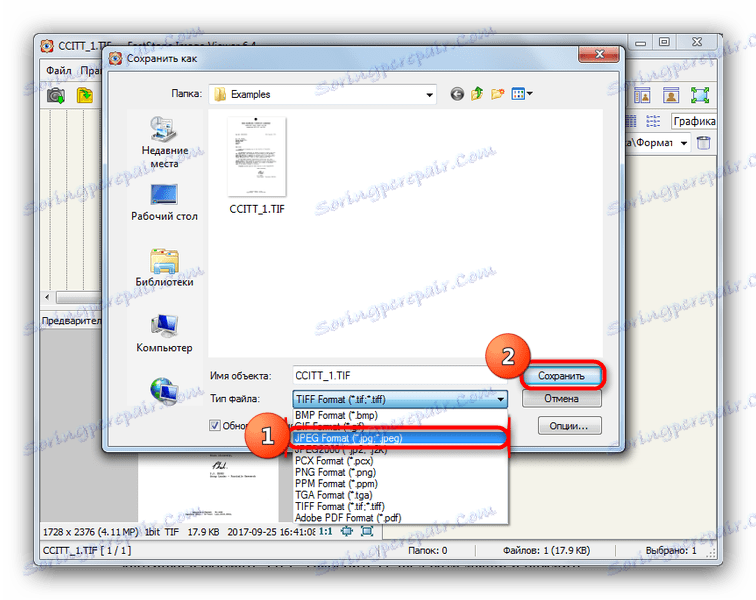Select TIFF Format option in dropdown list
The image size is (756, 600).
(400, 506)
